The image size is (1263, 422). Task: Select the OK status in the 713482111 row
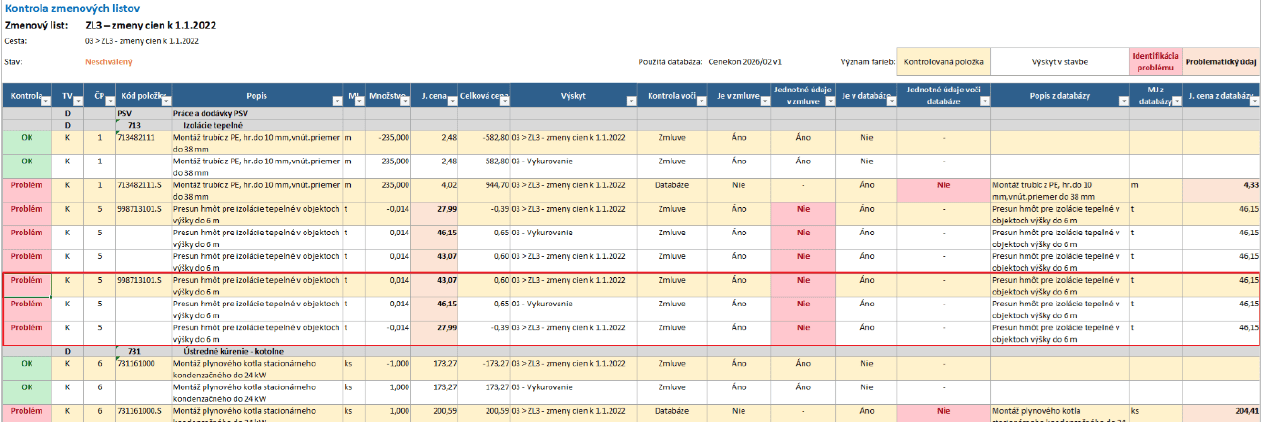(27, 141)
